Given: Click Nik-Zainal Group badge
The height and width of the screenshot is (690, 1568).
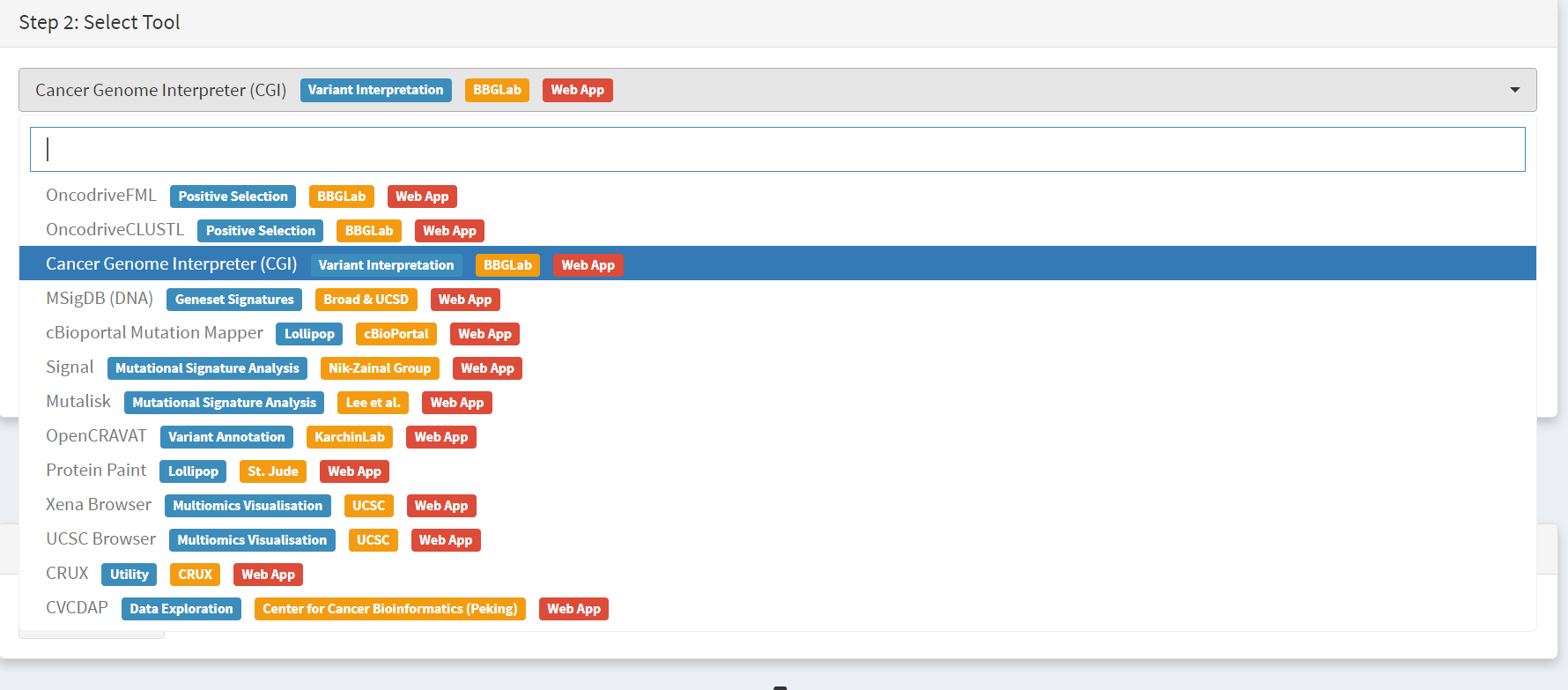Looking at the screenshot, I should coord(380,368).
